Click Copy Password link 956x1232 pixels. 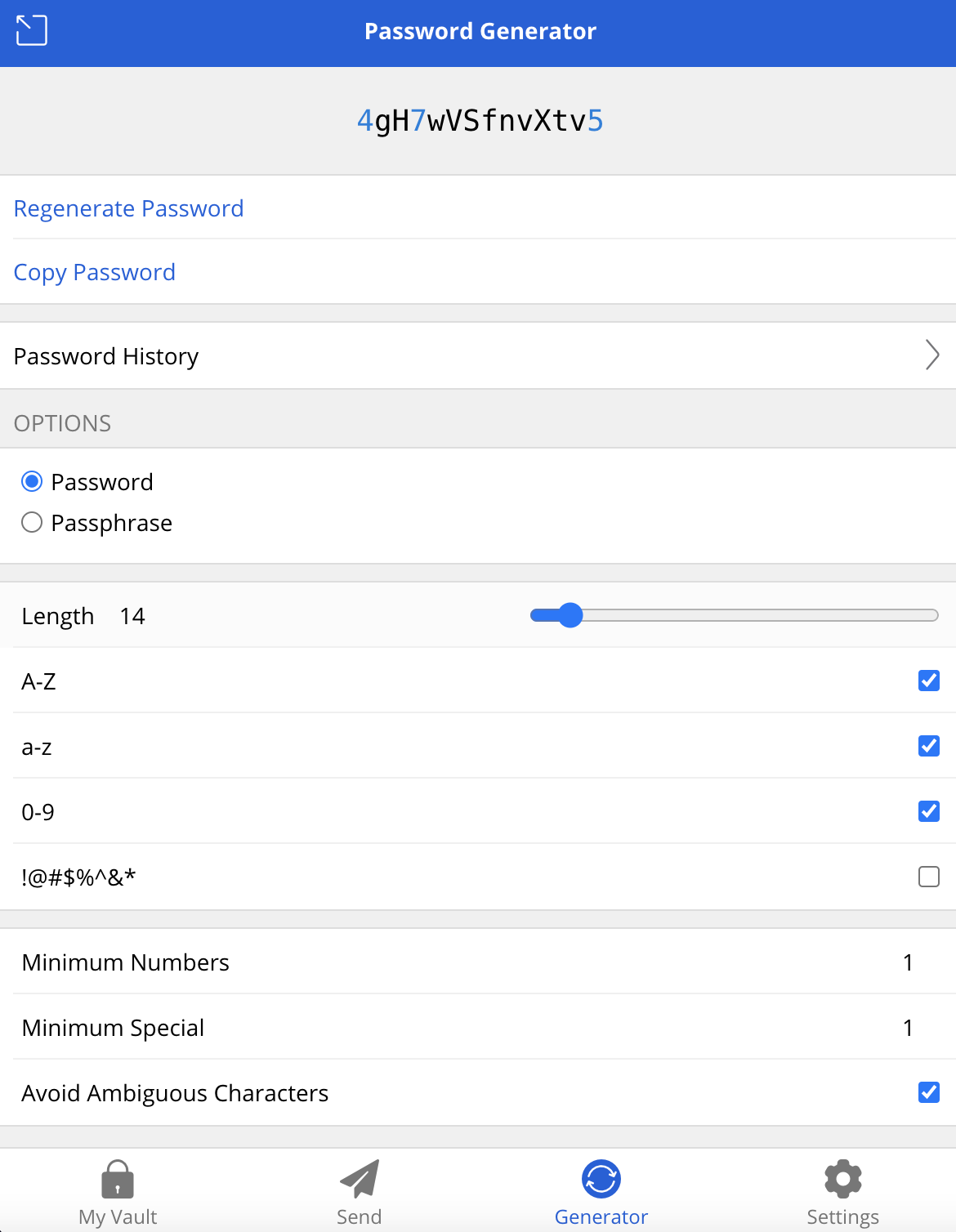tap(95, 272)
